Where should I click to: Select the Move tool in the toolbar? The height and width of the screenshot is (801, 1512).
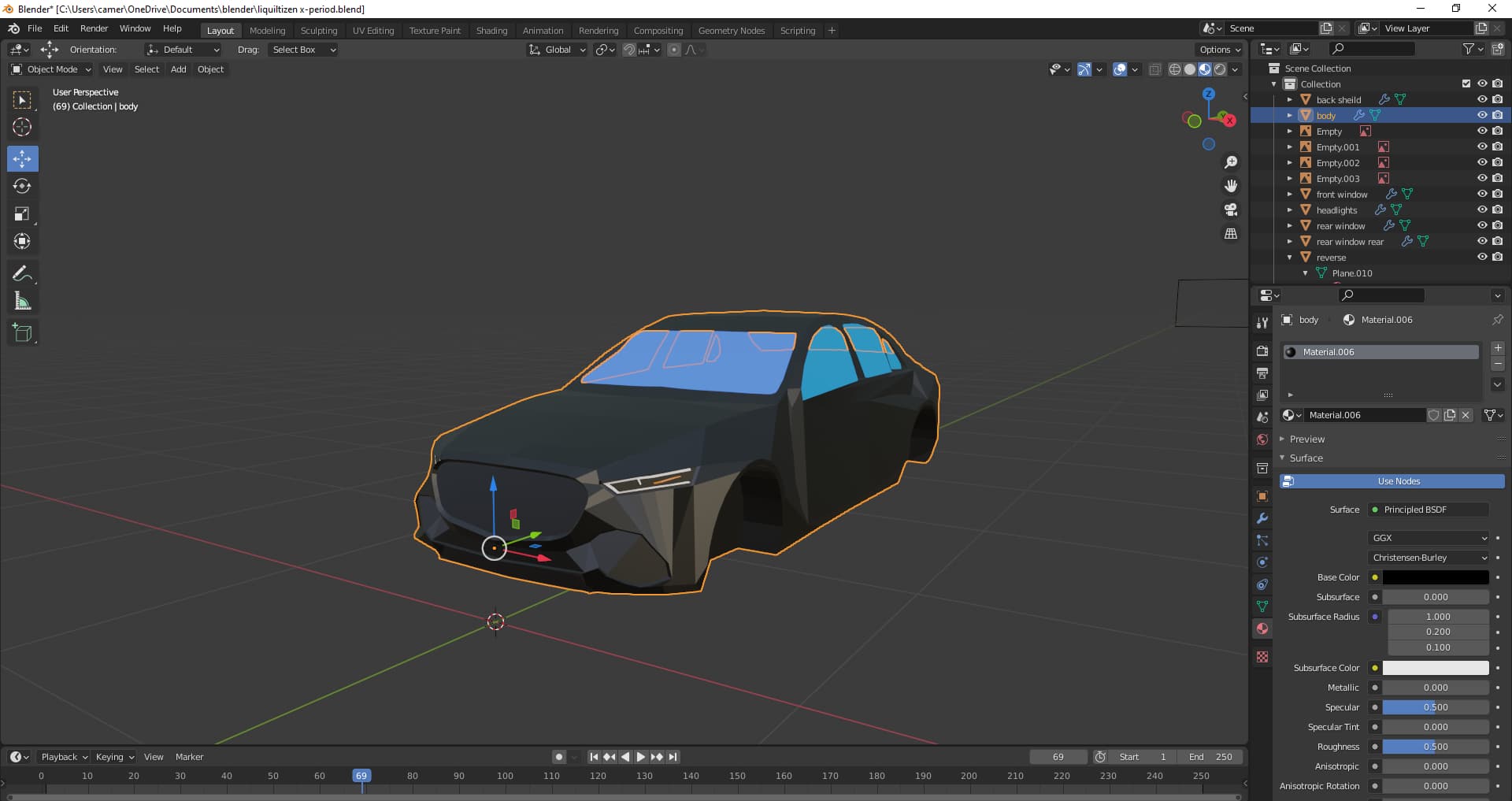[x=22, y=158]
